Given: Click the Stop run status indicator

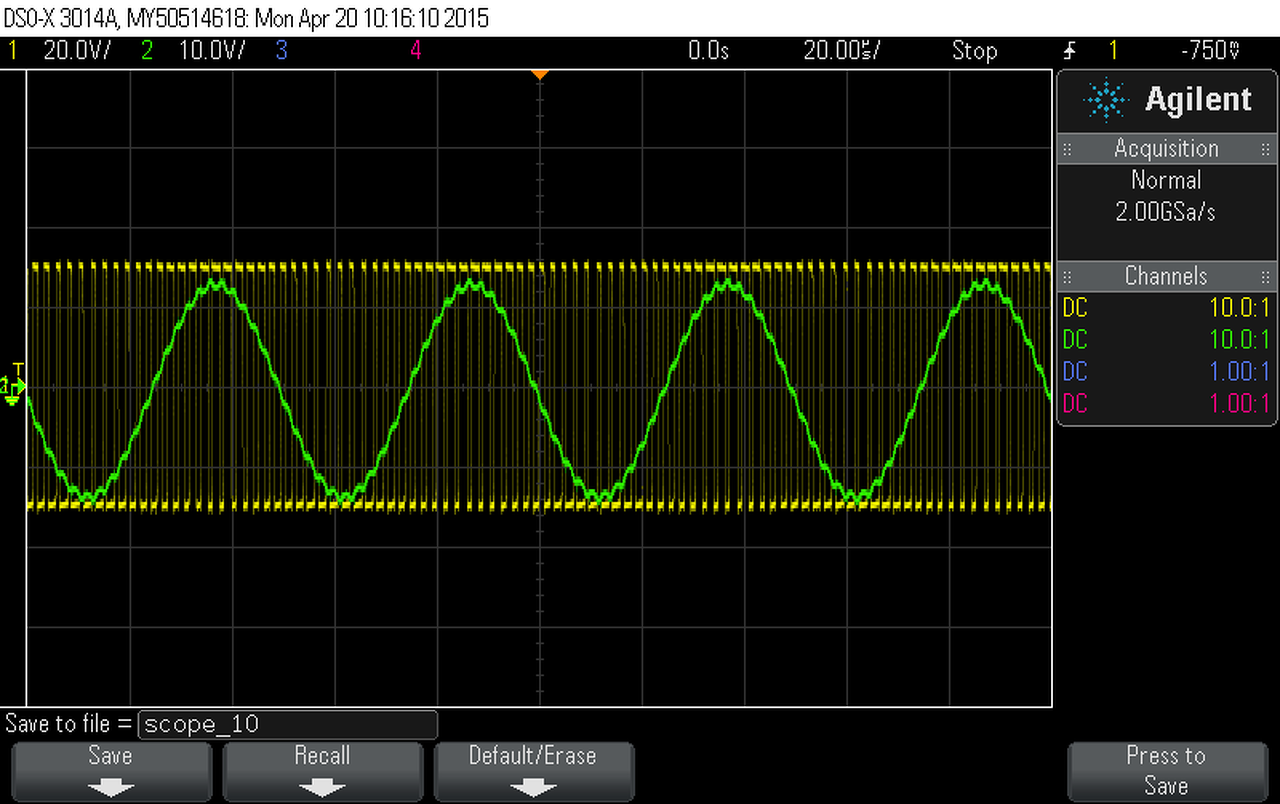Looking at the screenshot, I should pyautogui.click(x=974, y=50).
